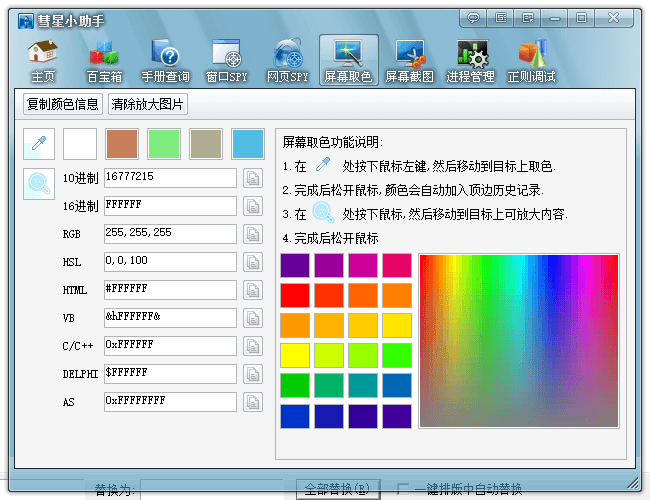Image resolution: width=650 pixels, height=500 pixels.
Task: Click 清除放大图片 button
Action: 148,104
